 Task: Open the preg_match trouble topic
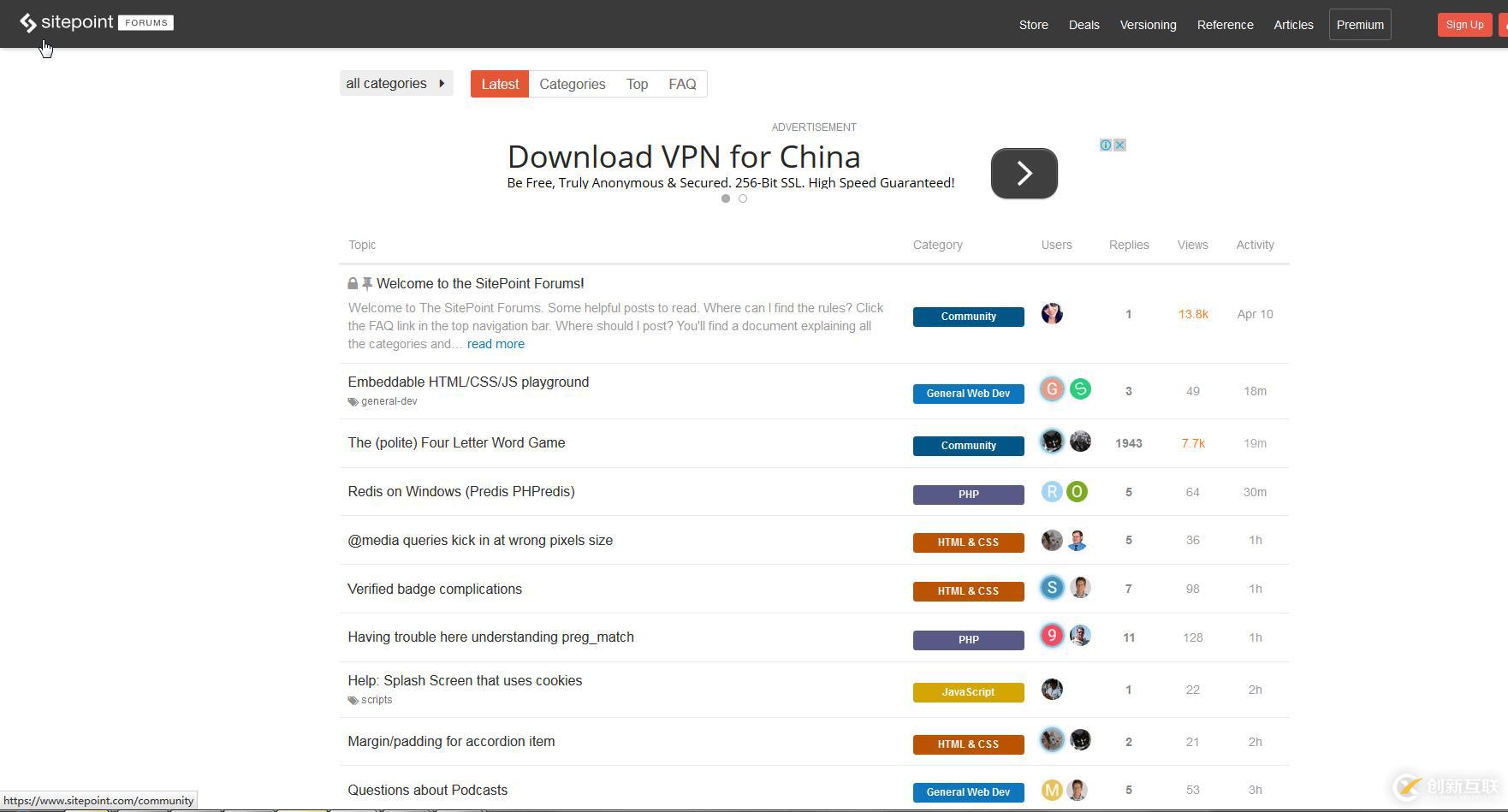click(x=490, y=637)
